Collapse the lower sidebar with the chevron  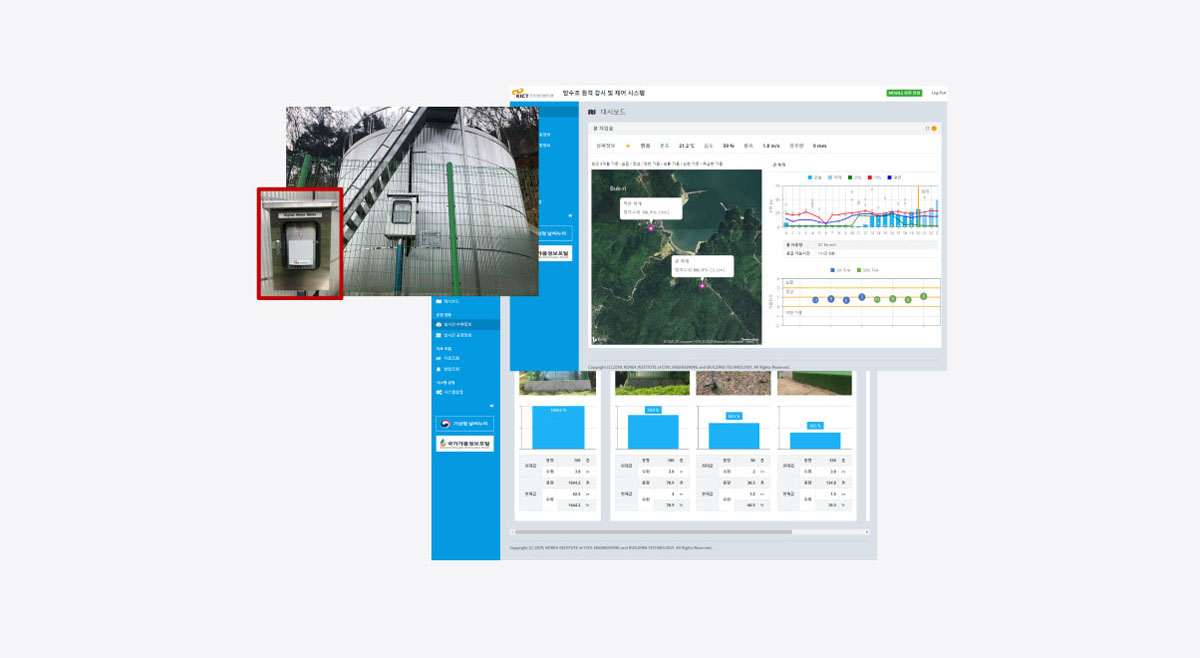click(491, 406)
